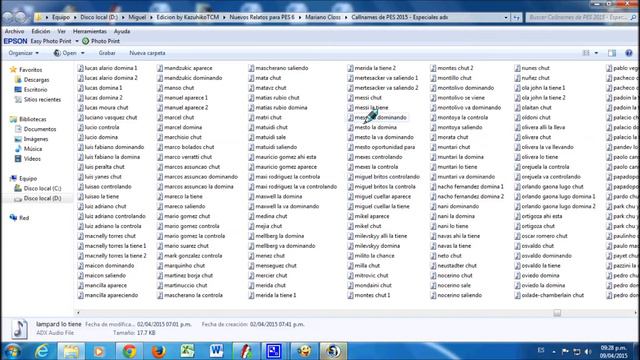Image resolution: width=640 pixels, height=360 pixels.
Task: Click the Photo Print green icon
Action: [x=85, y=41]
